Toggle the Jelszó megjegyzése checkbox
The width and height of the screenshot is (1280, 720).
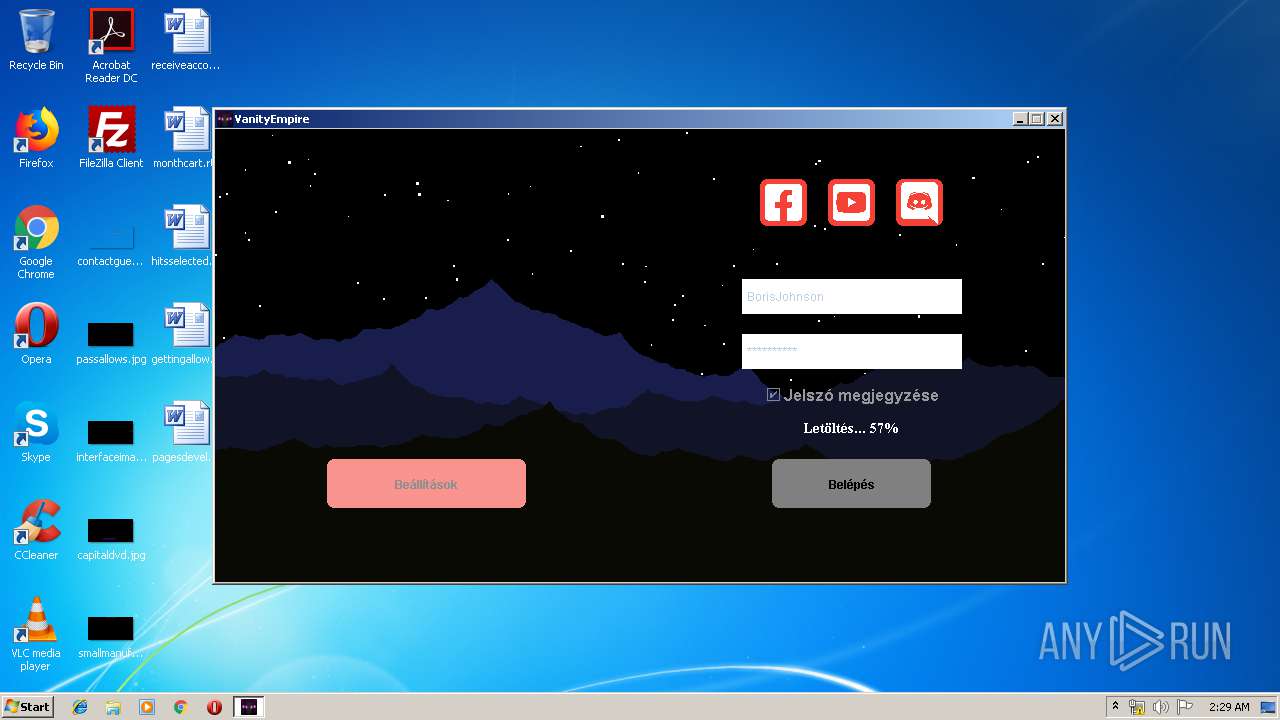[x=773, y=395]
